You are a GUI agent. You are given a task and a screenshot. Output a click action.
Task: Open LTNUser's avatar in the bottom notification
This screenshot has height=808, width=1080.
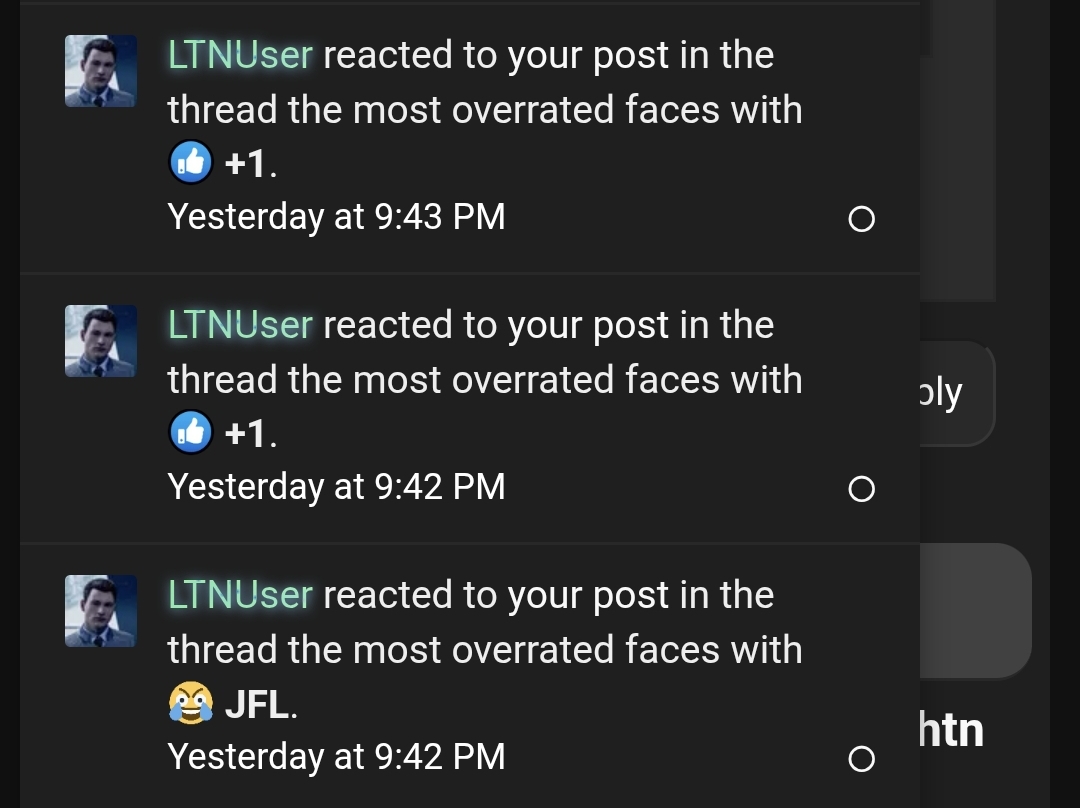click(x=100, y=611)
